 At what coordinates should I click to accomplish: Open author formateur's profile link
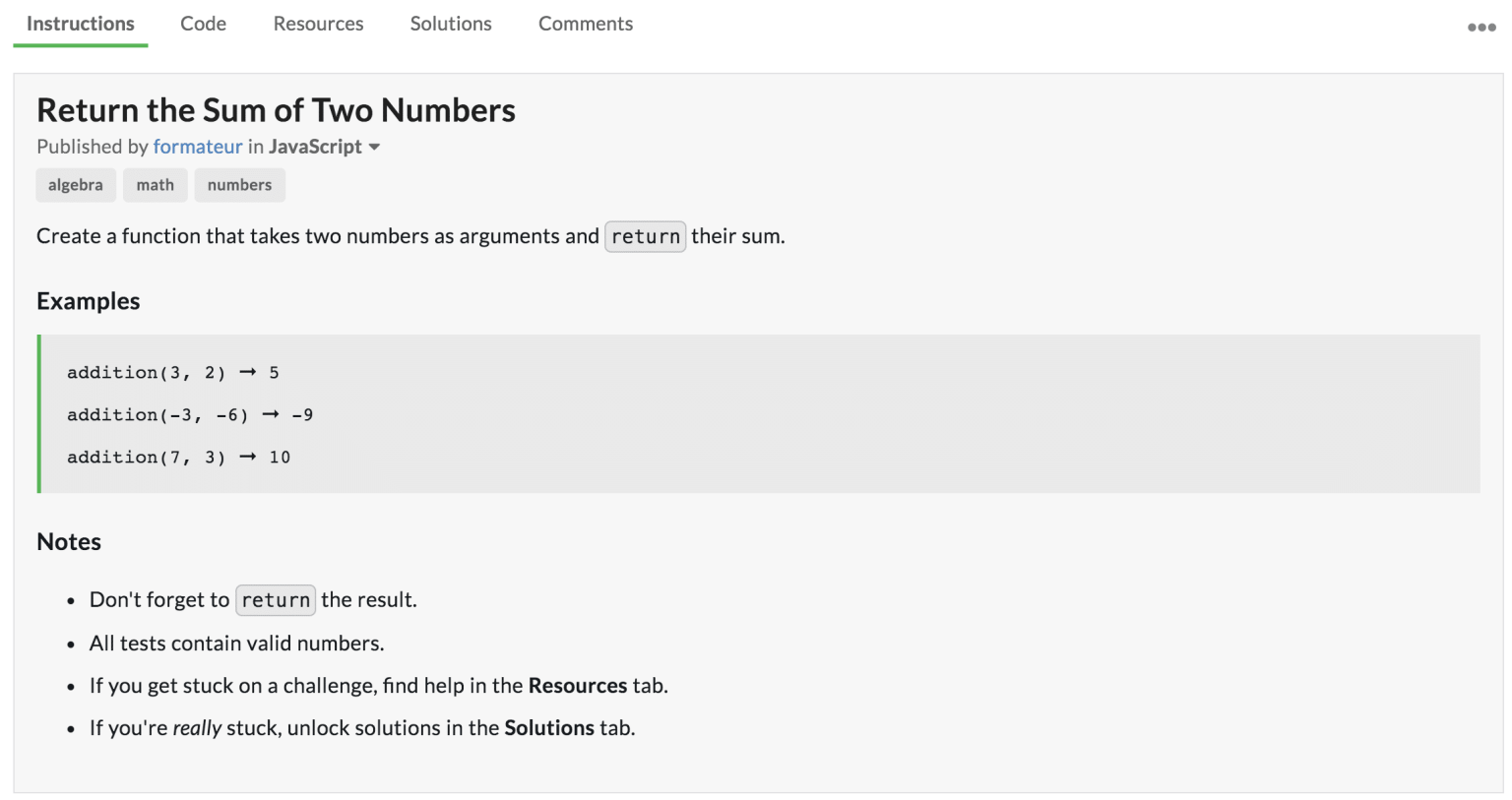[198, 147]
